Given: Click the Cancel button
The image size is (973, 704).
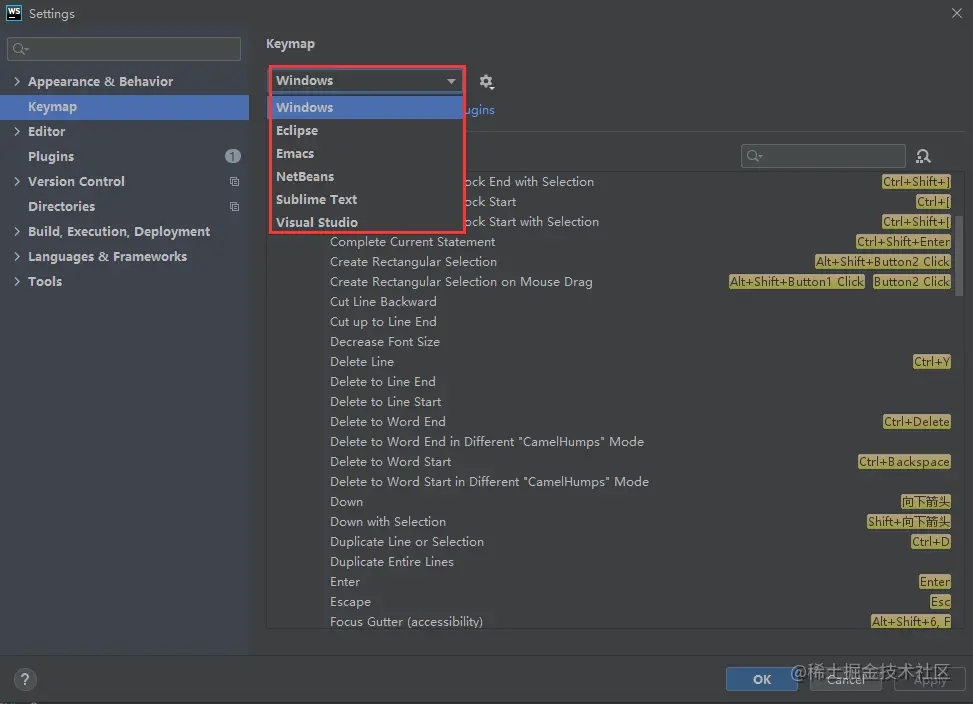Looking at the screenshot, I should (x=846, y=679).
